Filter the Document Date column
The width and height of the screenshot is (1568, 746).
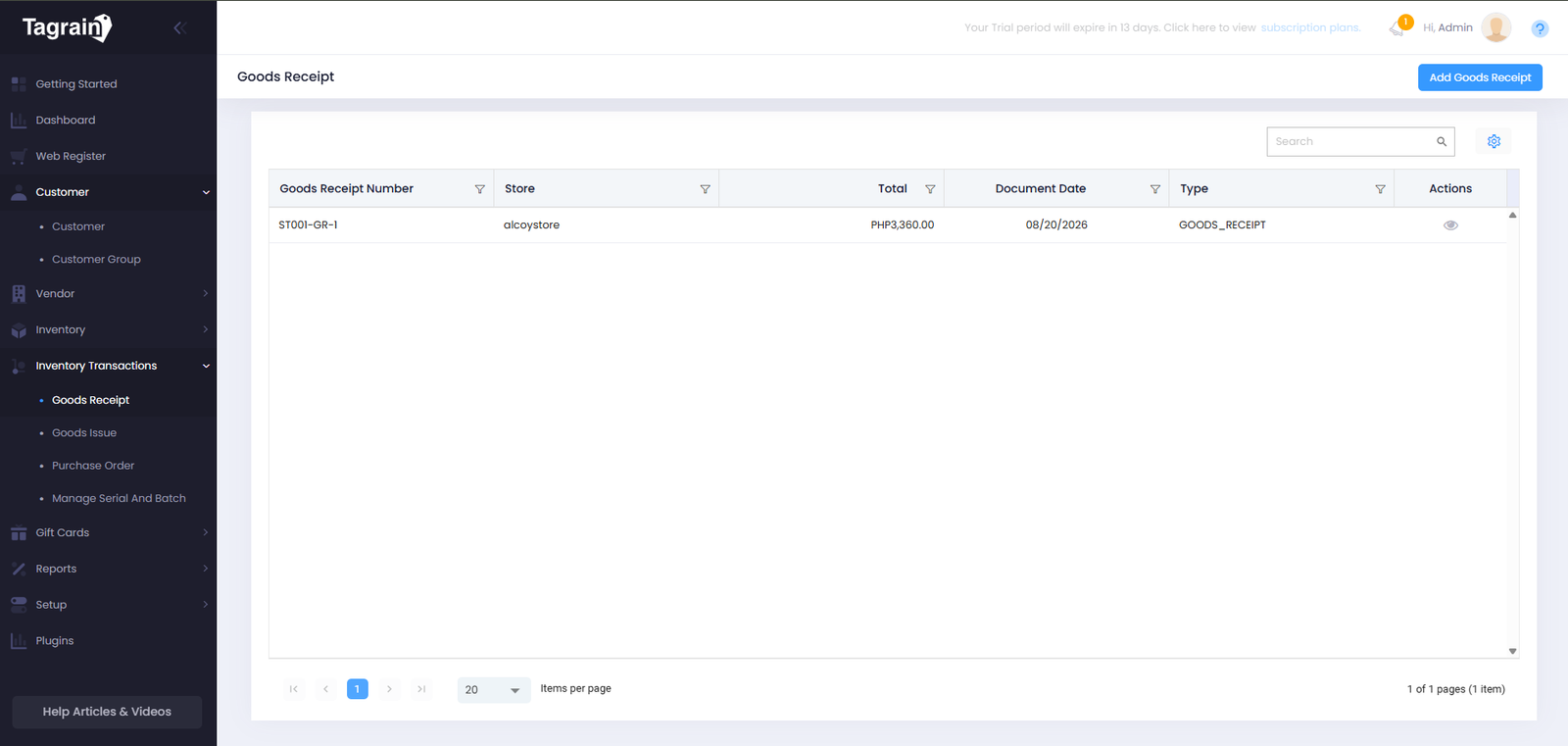[x=1155, y=189]
